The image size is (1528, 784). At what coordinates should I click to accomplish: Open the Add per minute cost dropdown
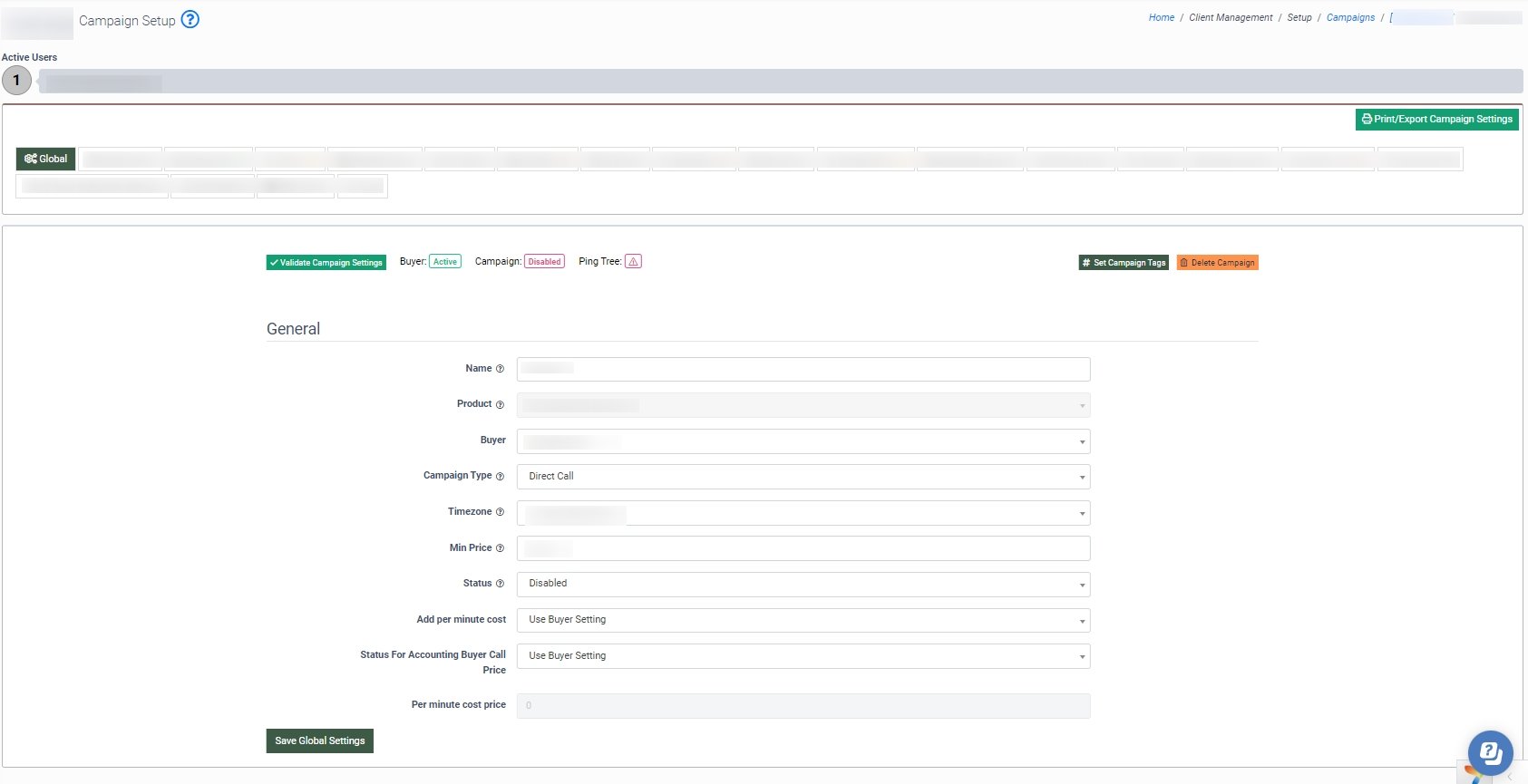coord(803,620)
